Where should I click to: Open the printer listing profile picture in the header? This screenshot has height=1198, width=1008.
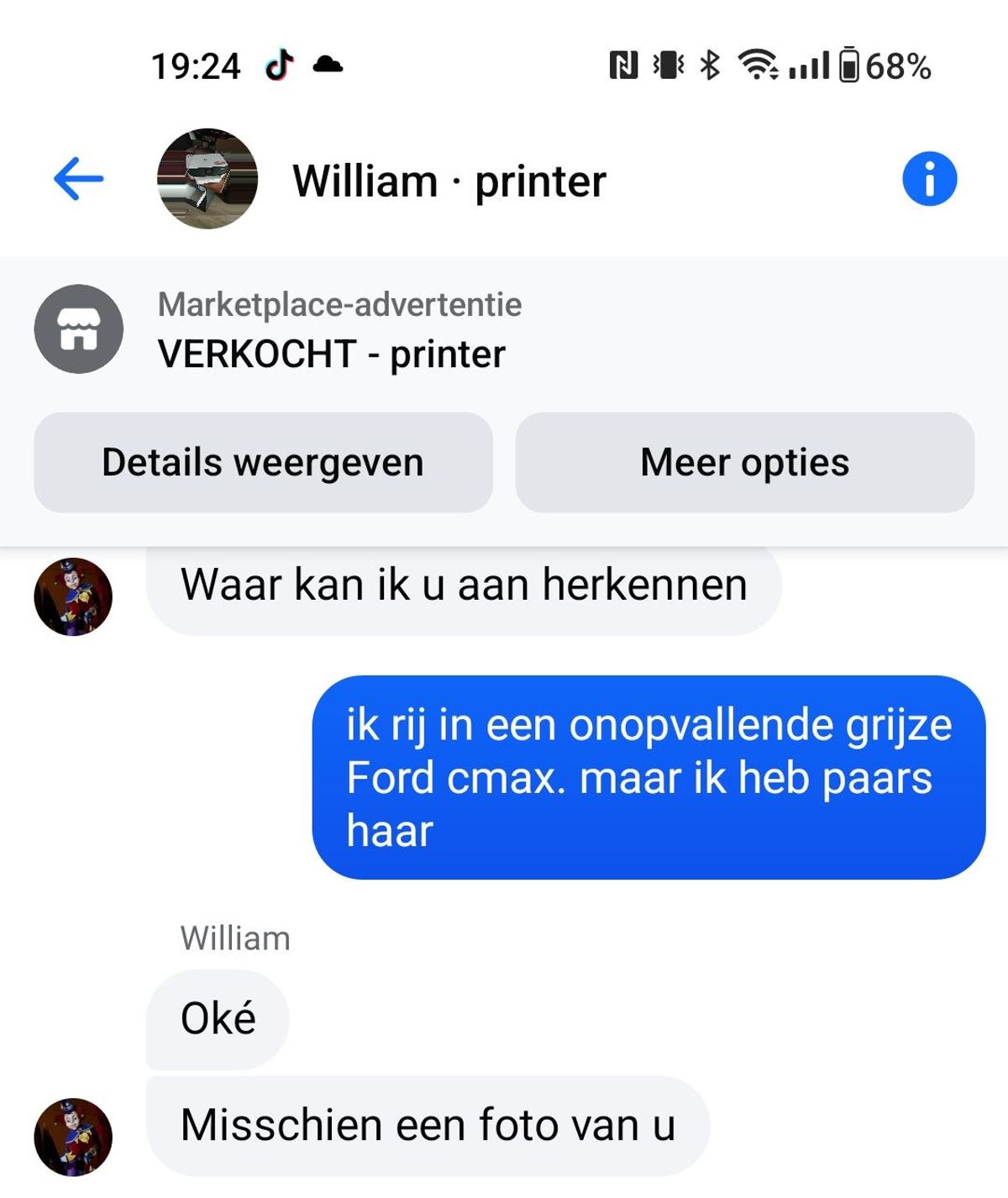point(207,179)
